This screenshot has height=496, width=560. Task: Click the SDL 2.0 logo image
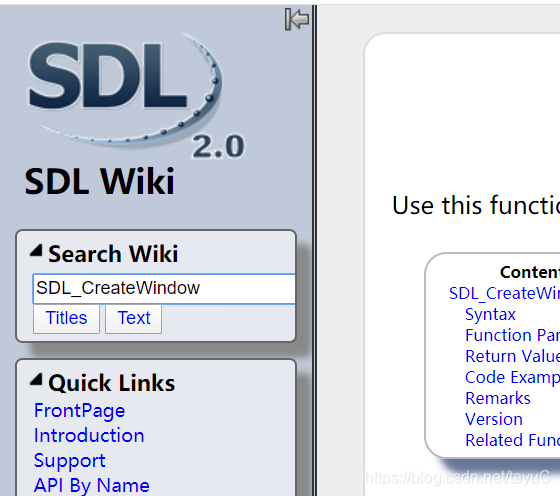pyautogui.click(x=136, y=96)
